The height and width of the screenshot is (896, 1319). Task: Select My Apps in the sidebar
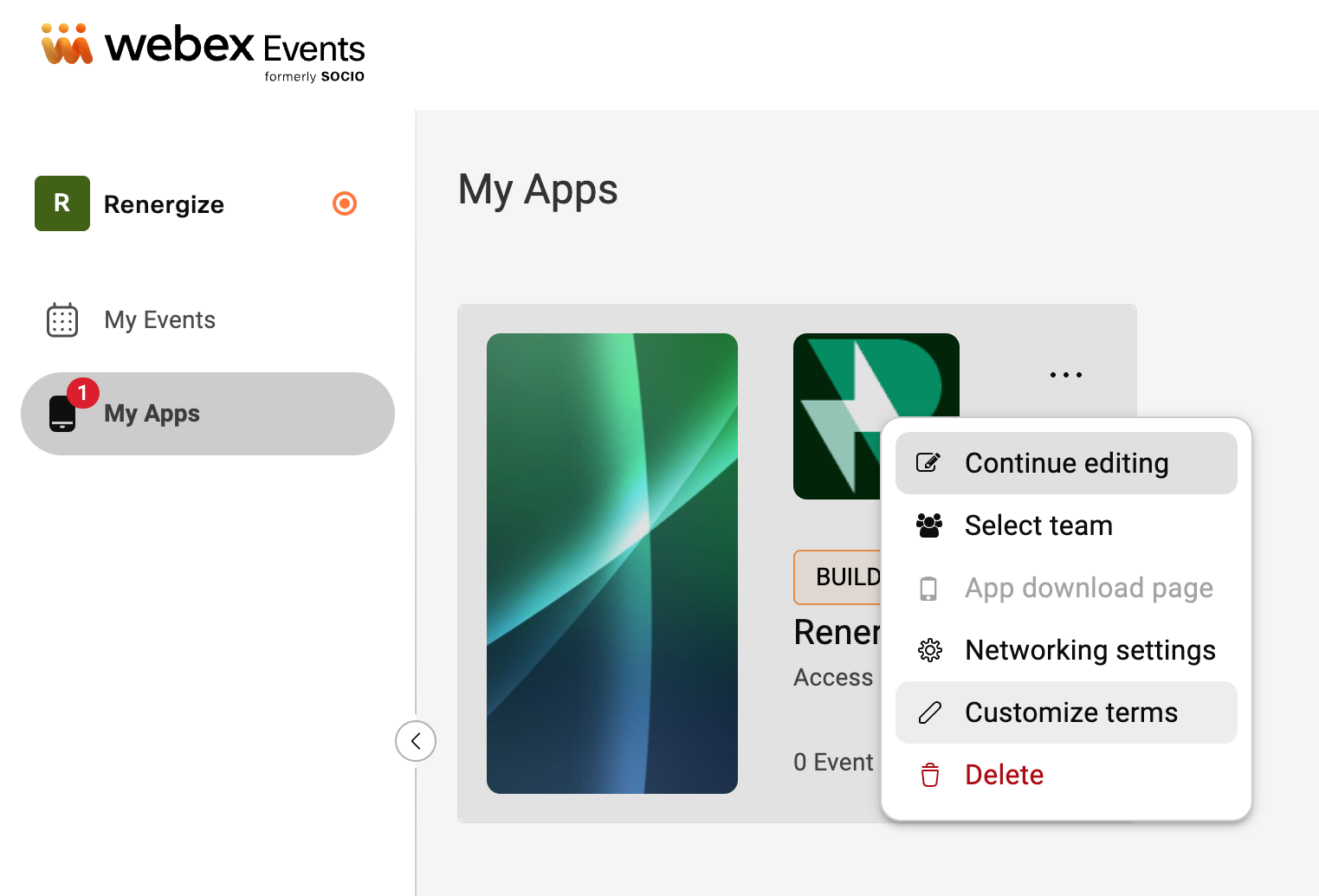[x=208, y=414]
